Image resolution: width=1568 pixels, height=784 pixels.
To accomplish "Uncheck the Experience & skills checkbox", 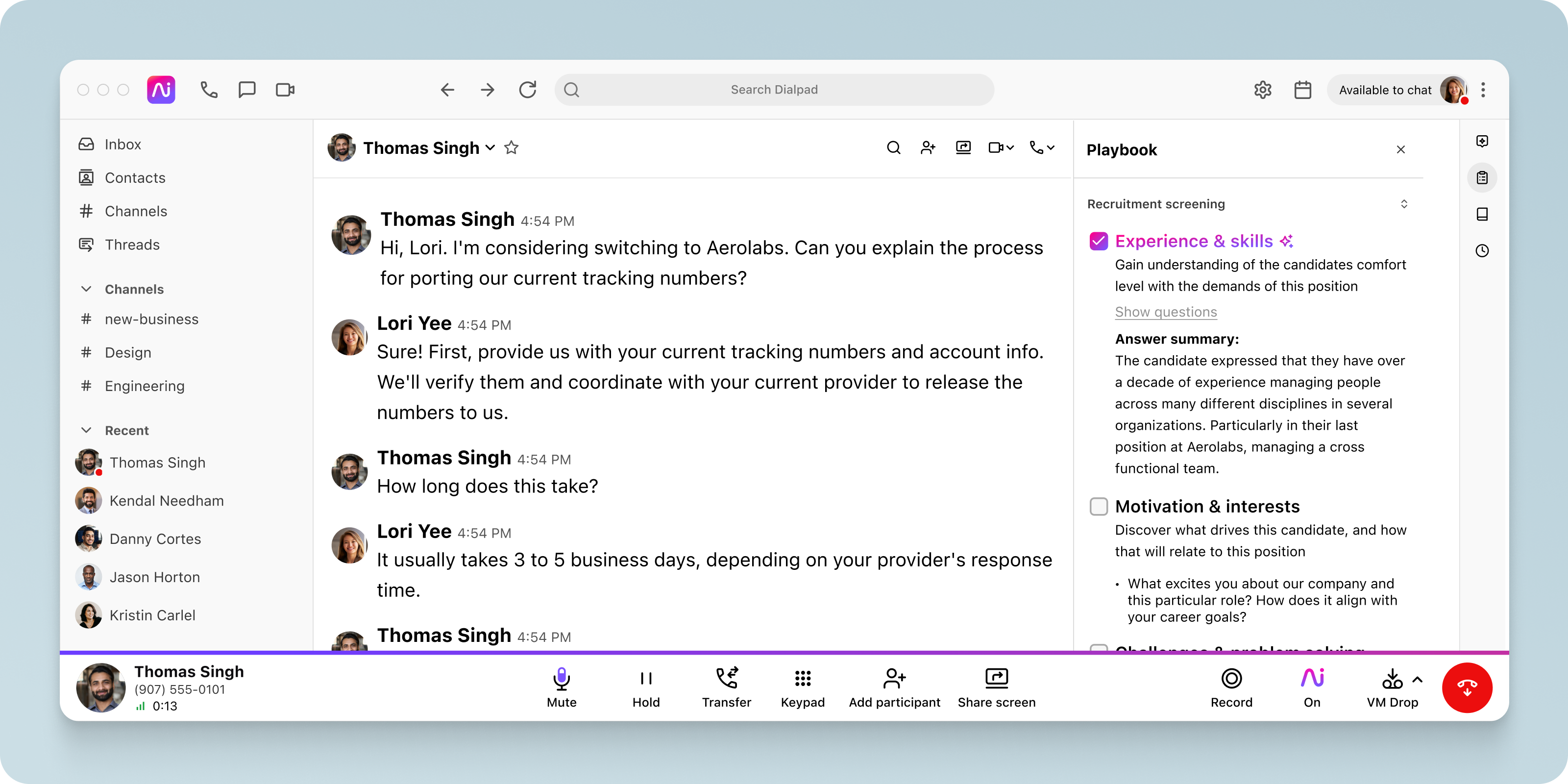I will coord(1098,241).
